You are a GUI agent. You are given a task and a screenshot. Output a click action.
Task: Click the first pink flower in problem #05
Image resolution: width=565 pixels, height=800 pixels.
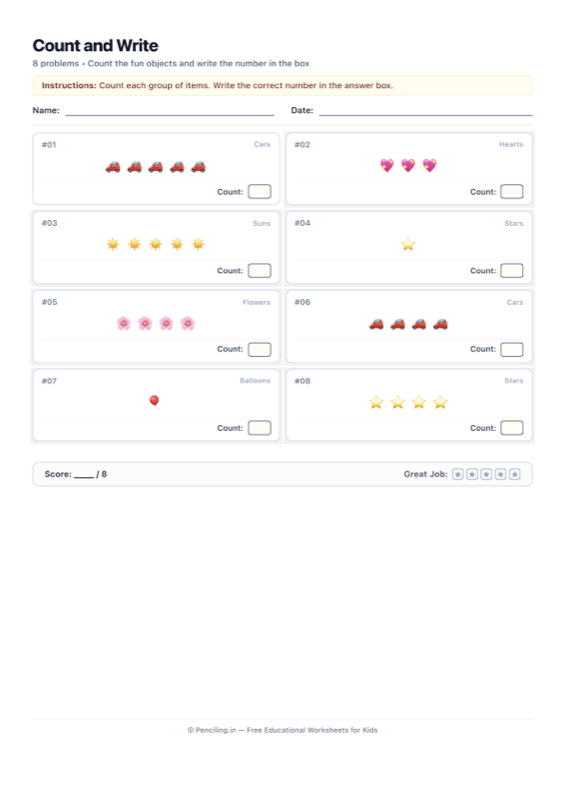(x=124, y=323)
